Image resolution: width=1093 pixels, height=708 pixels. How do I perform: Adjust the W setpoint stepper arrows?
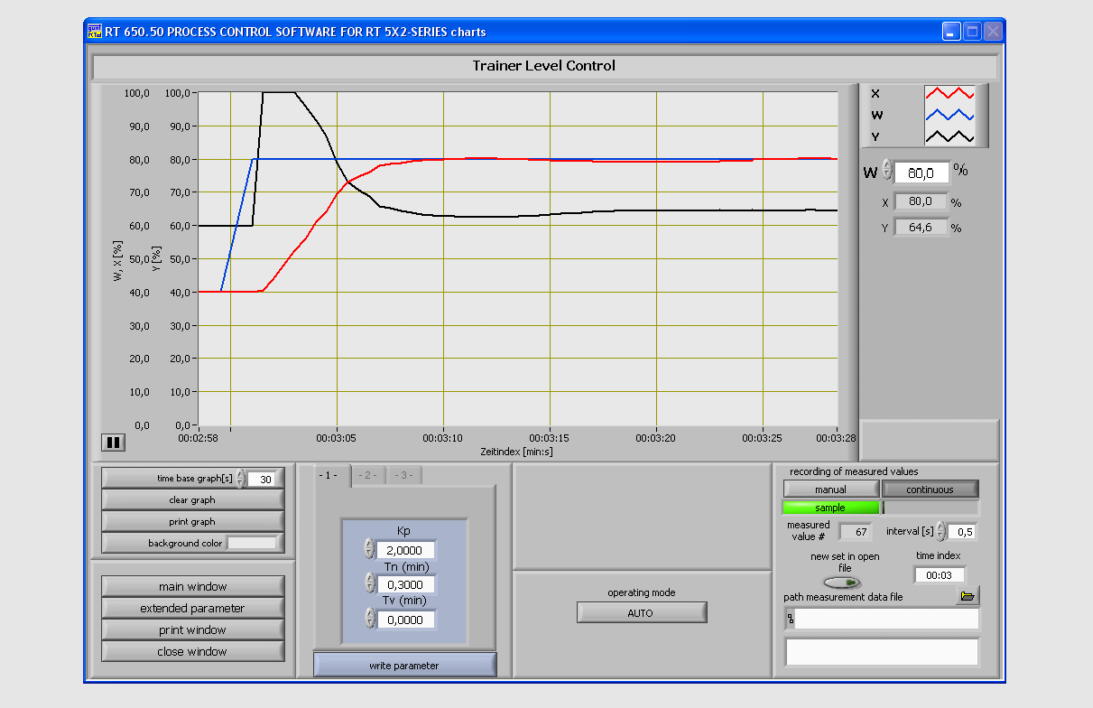(886, 172)
